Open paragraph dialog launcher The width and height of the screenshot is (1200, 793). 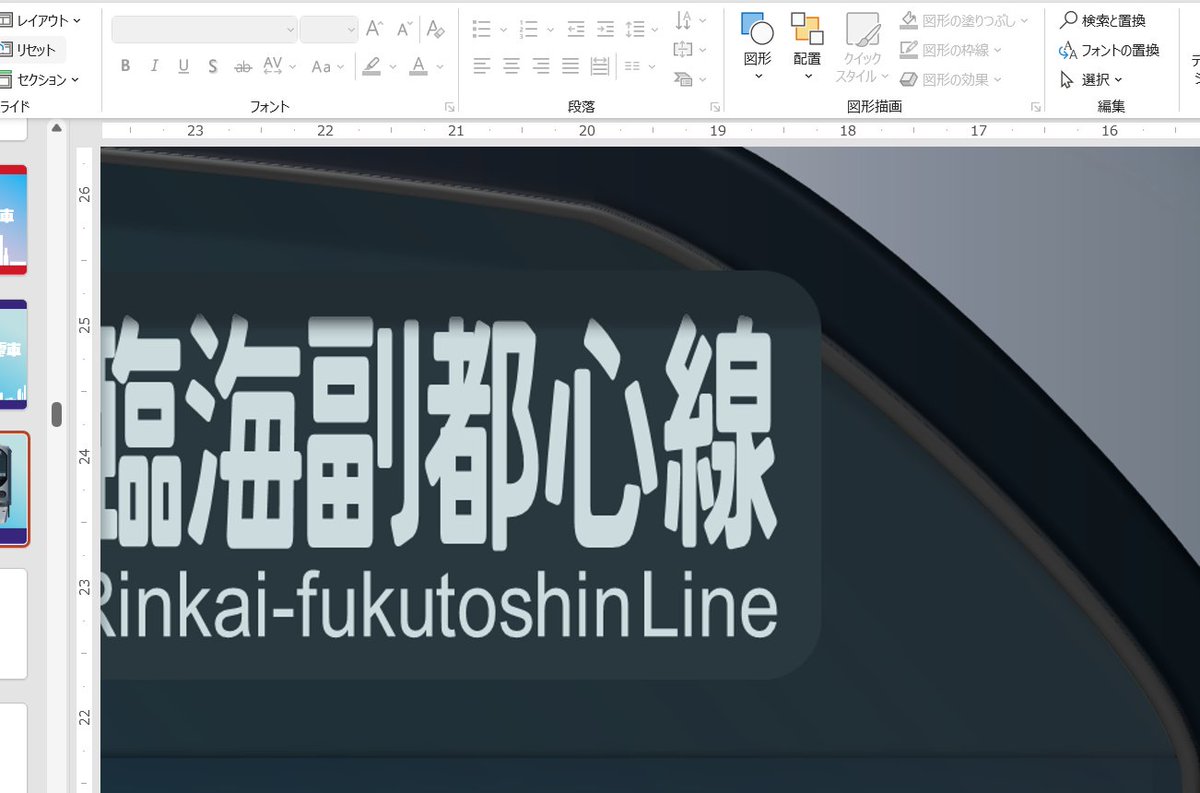tap(715, 106)
